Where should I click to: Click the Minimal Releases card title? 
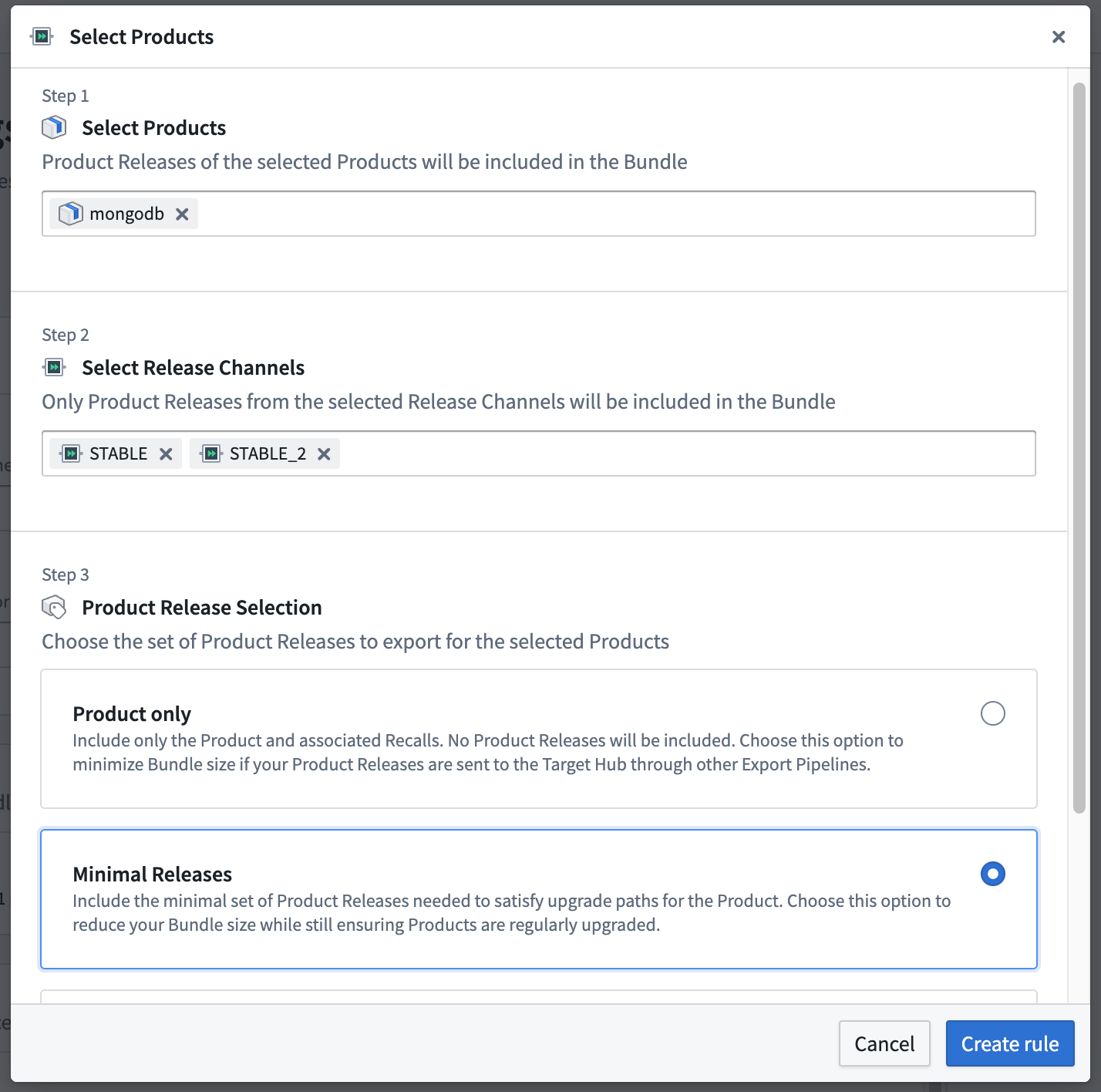[x=153, y=874]
